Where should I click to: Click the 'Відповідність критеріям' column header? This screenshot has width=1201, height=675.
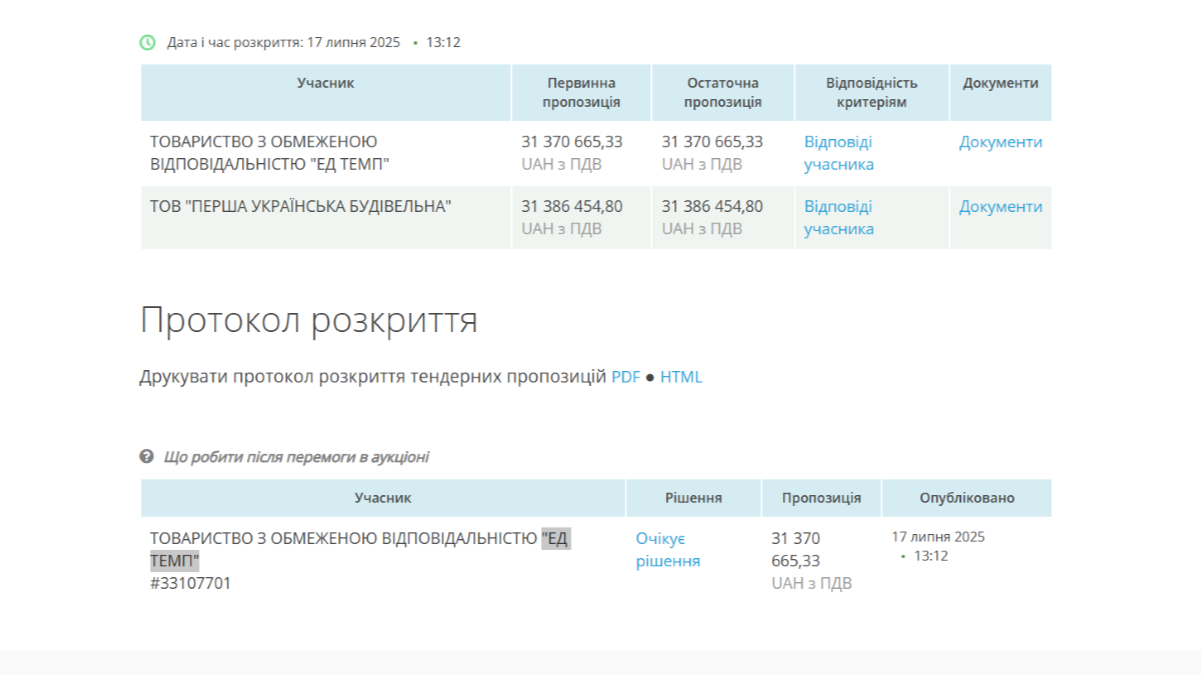coord(872,92)
